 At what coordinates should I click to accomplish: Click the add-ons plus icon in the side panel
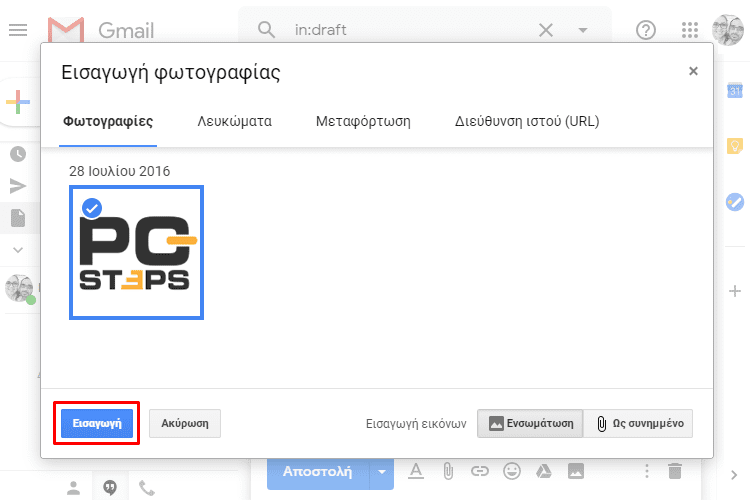click(x=735, y=291)
